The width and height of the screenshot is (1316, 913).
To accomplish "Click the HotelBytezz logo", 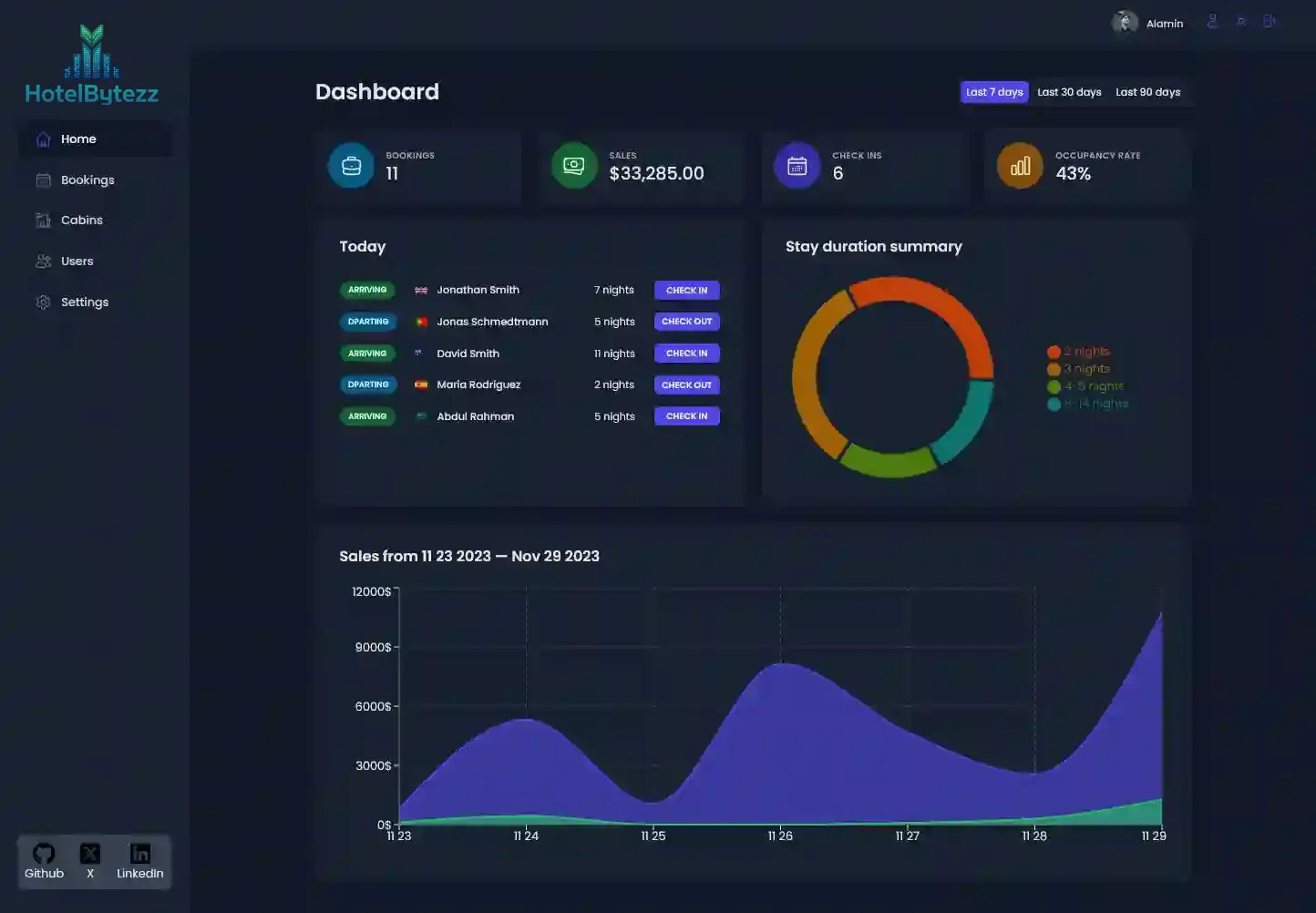I will [x=91, y=65].
